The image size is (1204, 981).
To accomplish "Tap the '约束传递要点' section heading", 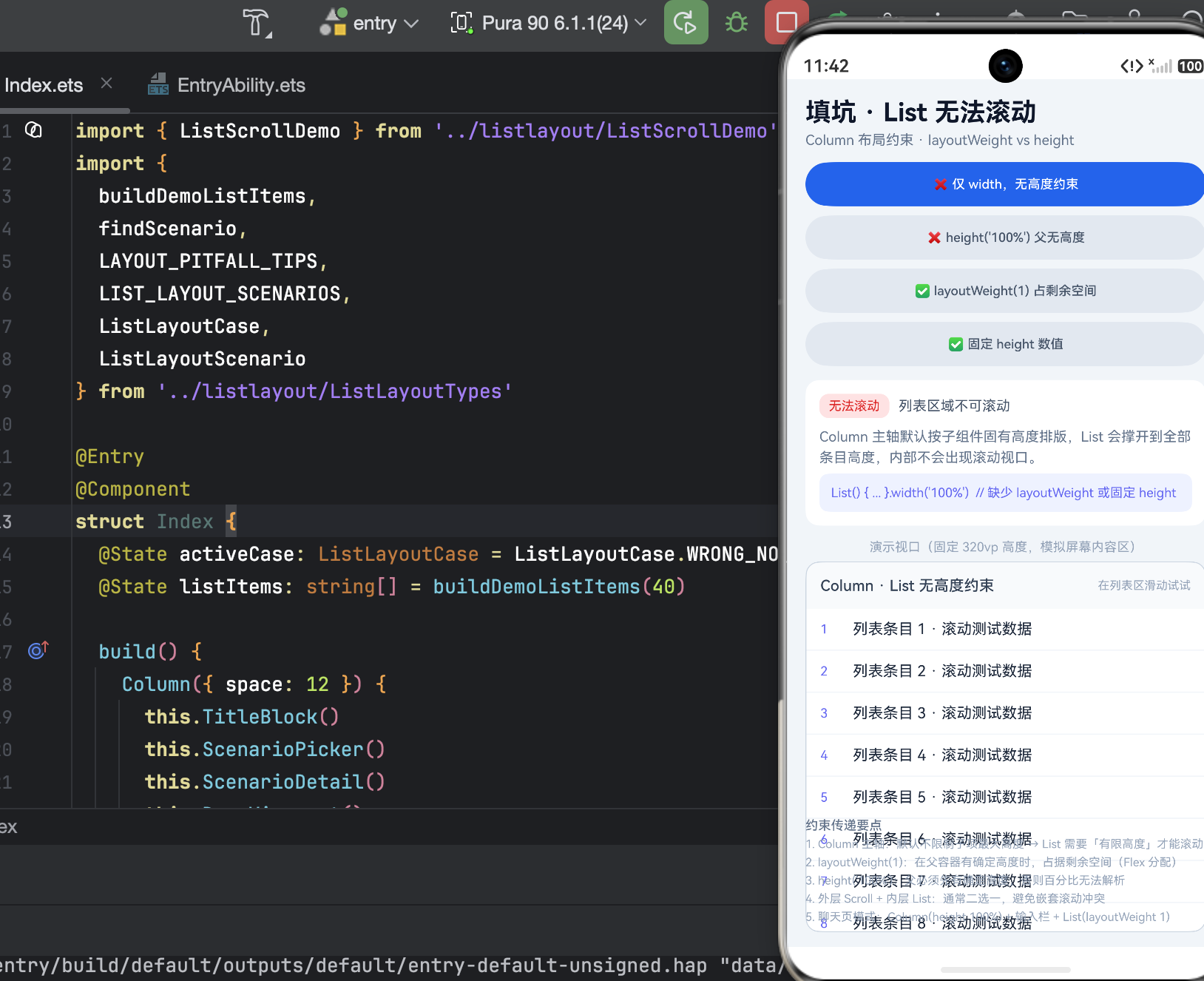I will [x=843, y=825].
